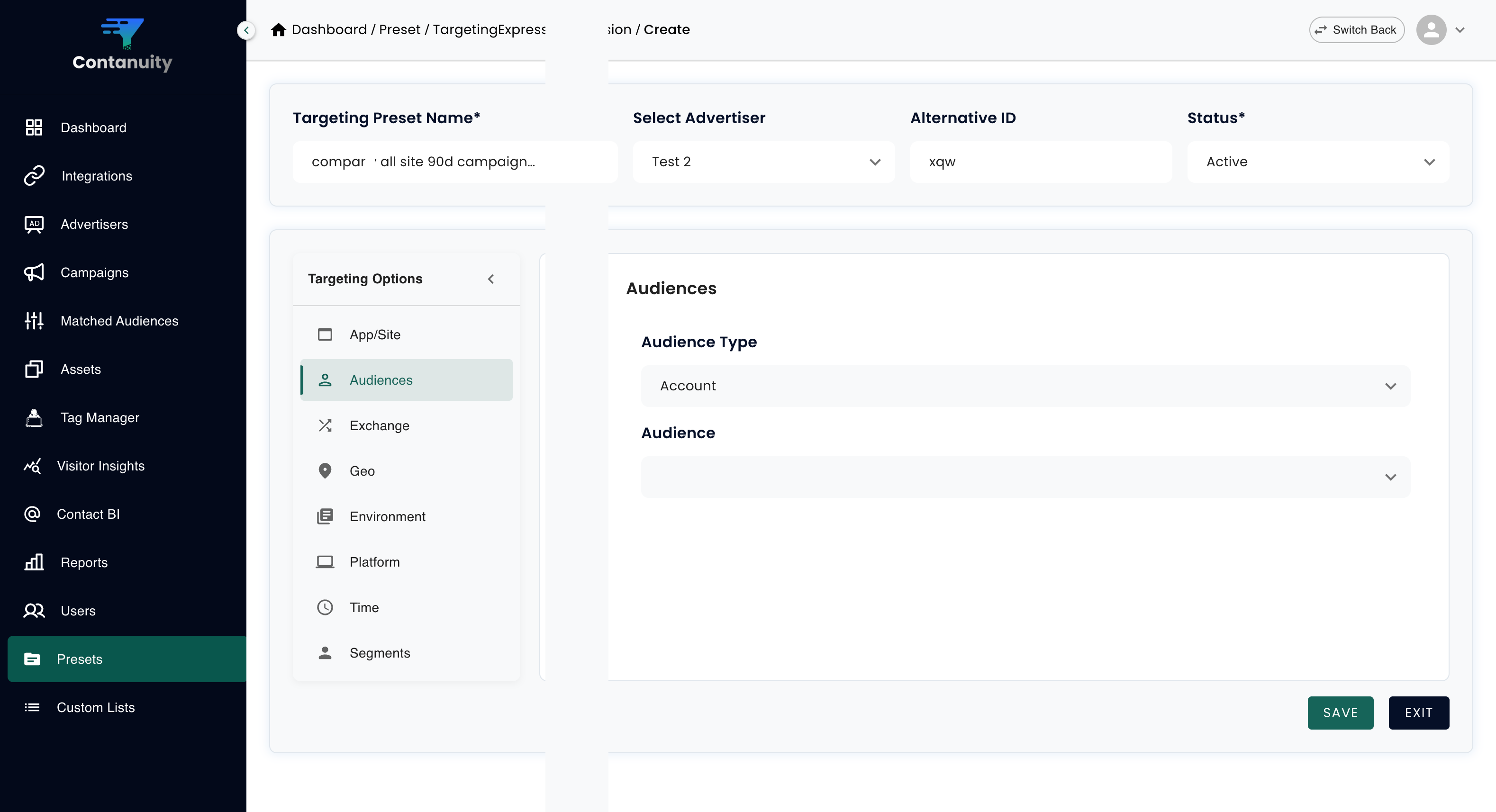Open the empty Audience dropdown

point(1025,477)
